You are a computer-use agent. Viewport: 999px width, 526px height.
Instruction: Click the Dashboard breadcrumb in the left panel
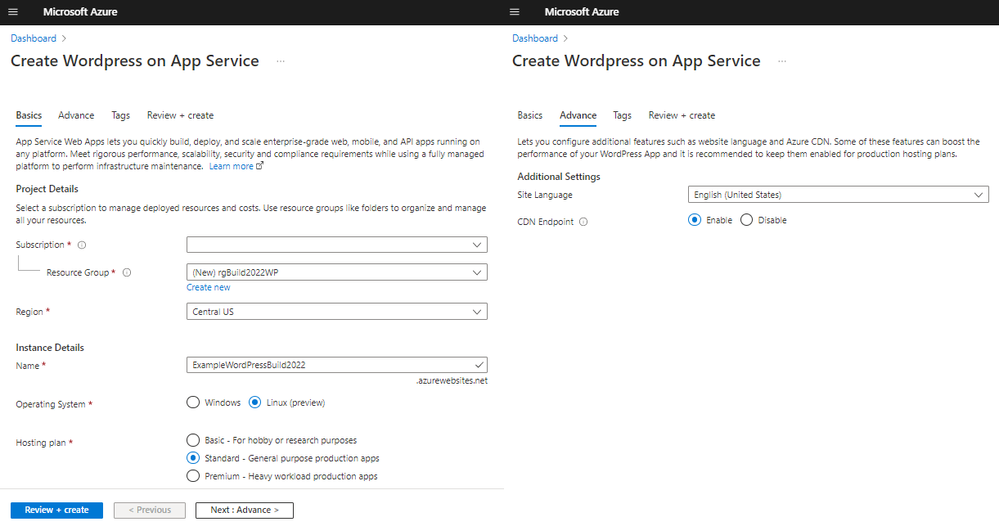tap(33, 38)
